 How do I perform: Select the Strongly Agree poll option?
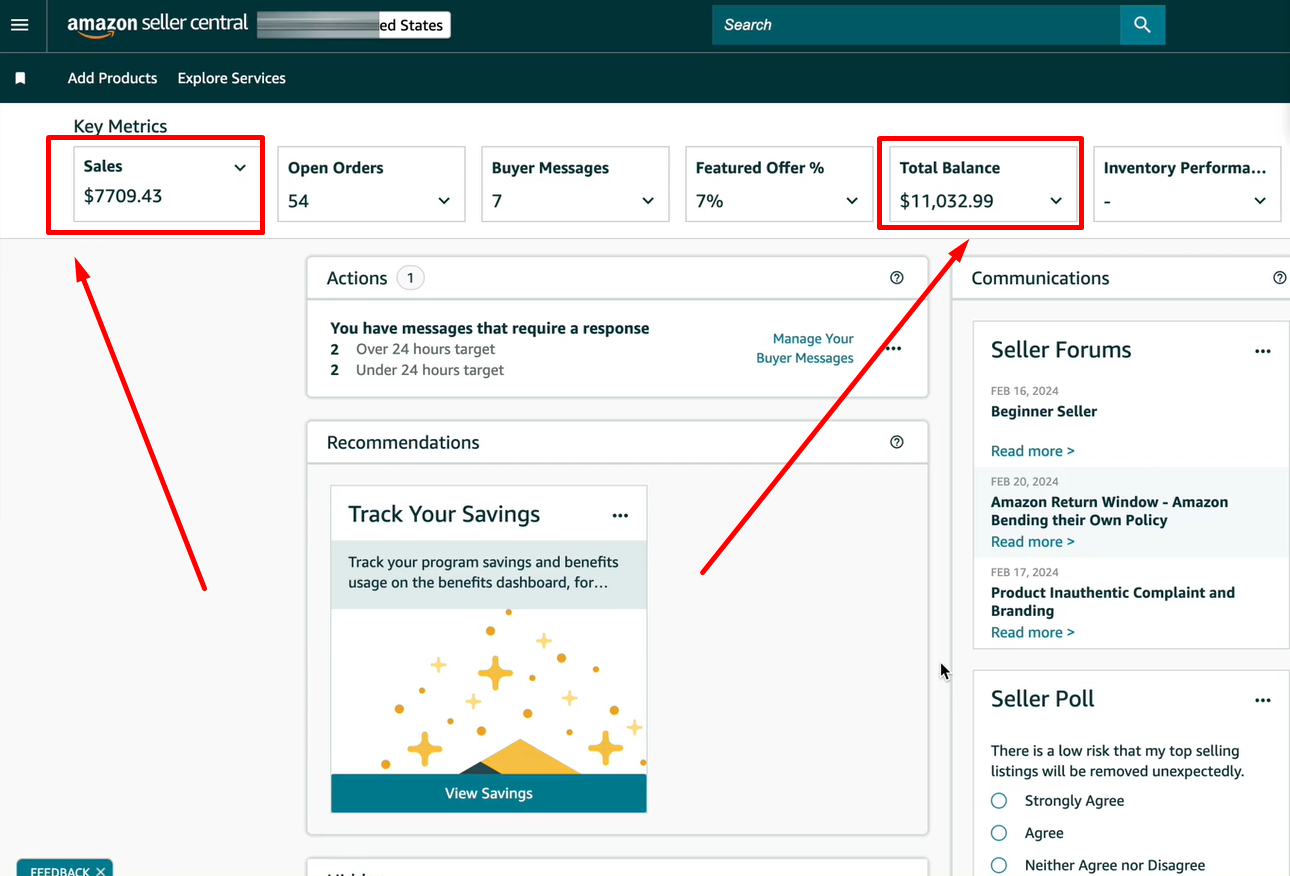999,801
